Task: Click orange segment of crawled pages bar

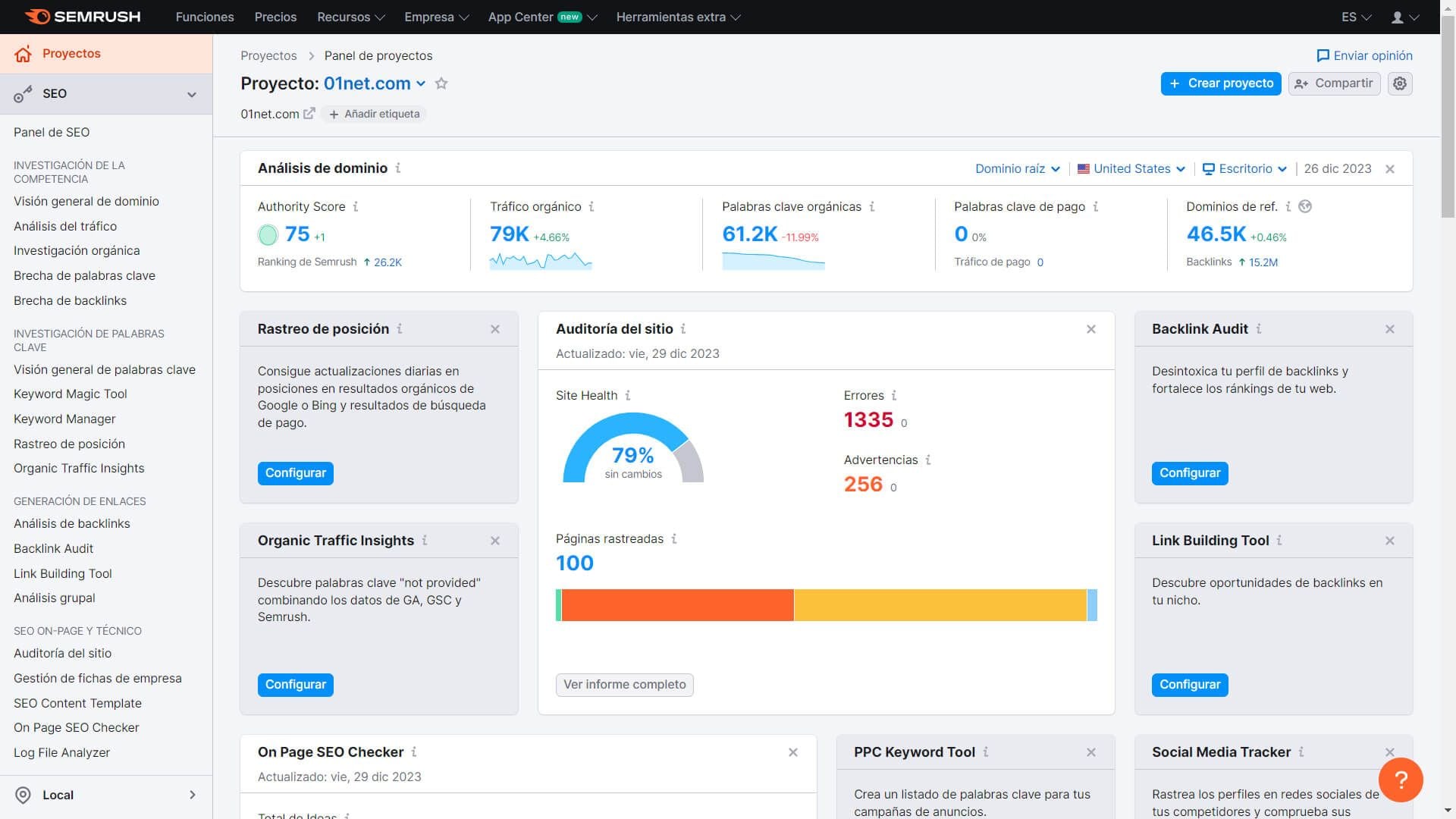Action: pyautogui.click(x=678, y=605)
